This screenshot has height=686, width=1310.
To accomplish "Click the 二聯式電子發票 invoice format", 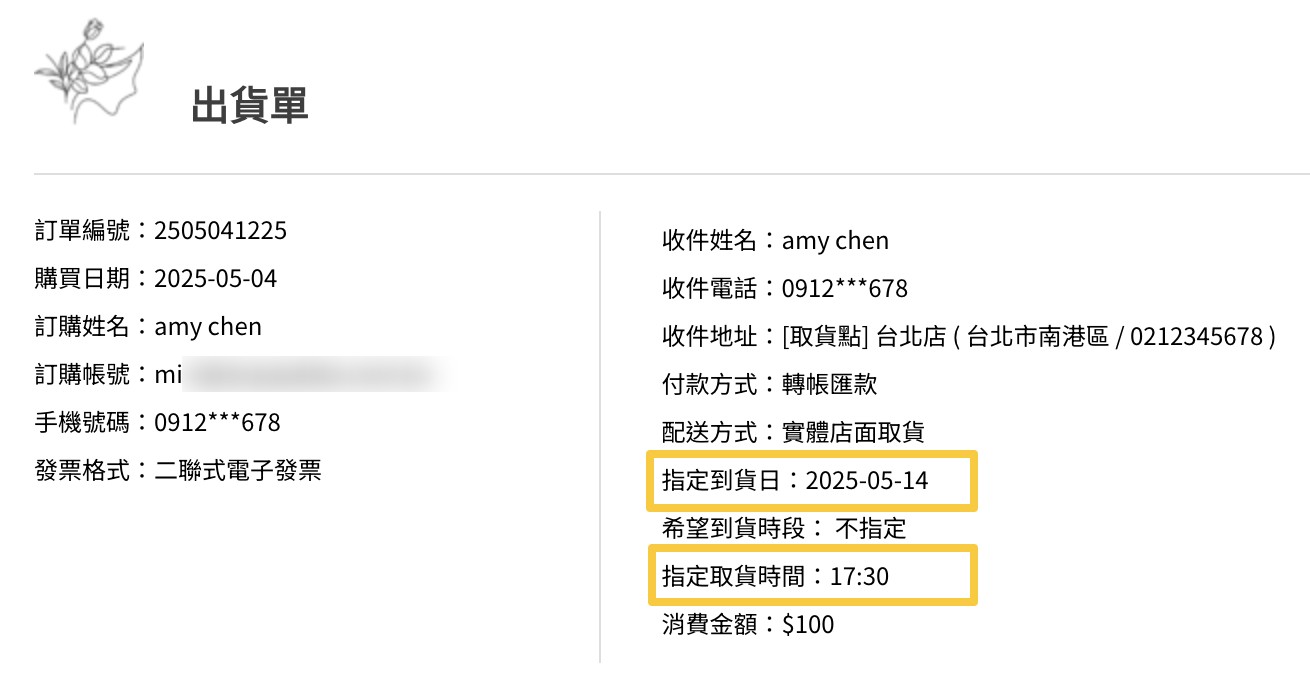I will point(238,470).
